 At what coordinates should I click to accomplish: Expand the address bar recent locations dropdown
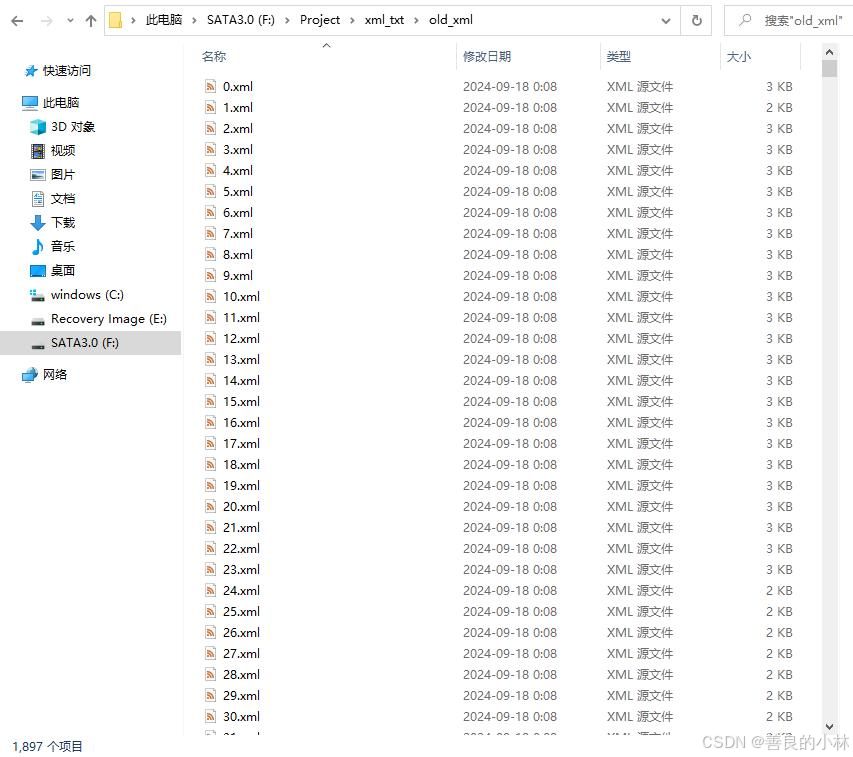coord(666,19)
